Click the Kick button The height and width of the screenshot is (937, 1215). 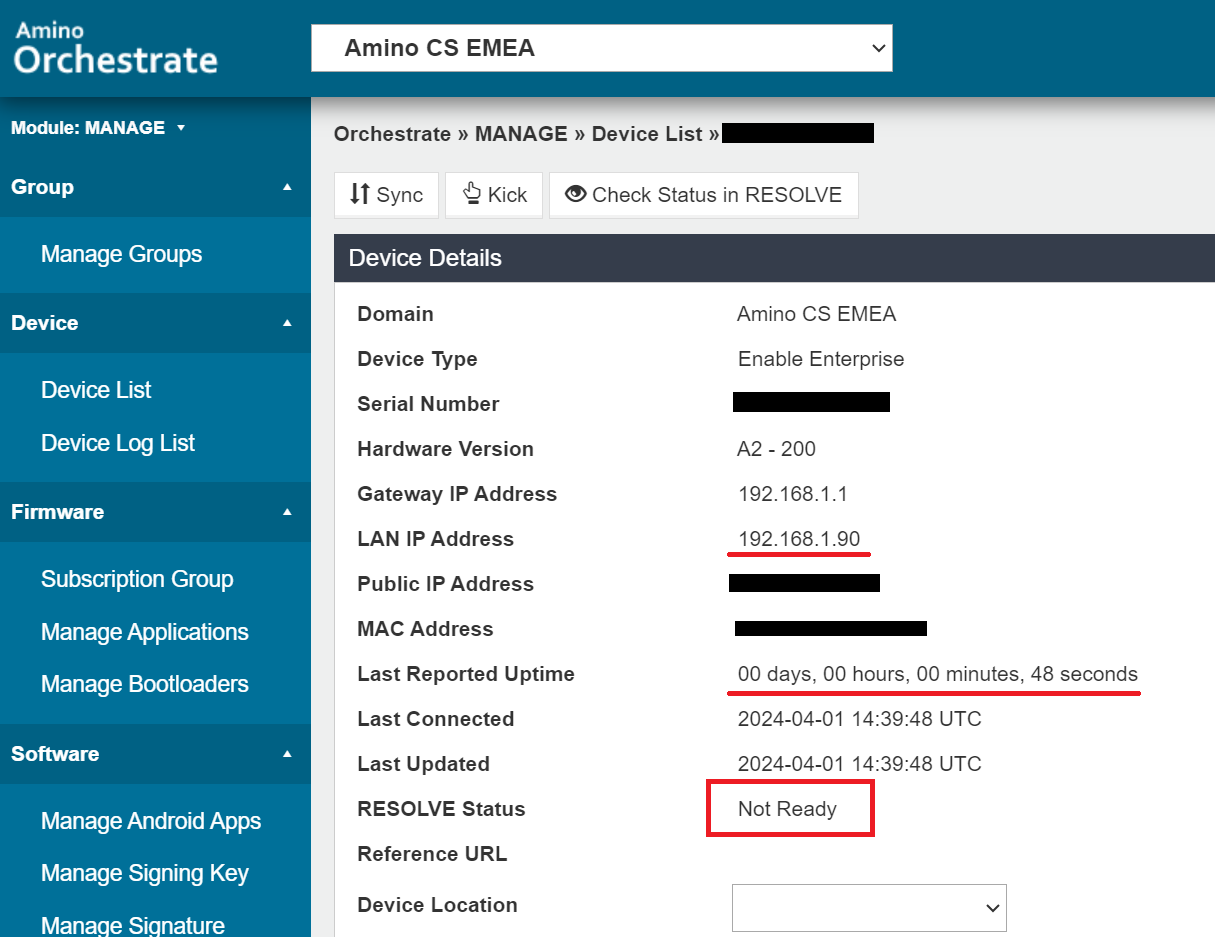pos(494,195)
